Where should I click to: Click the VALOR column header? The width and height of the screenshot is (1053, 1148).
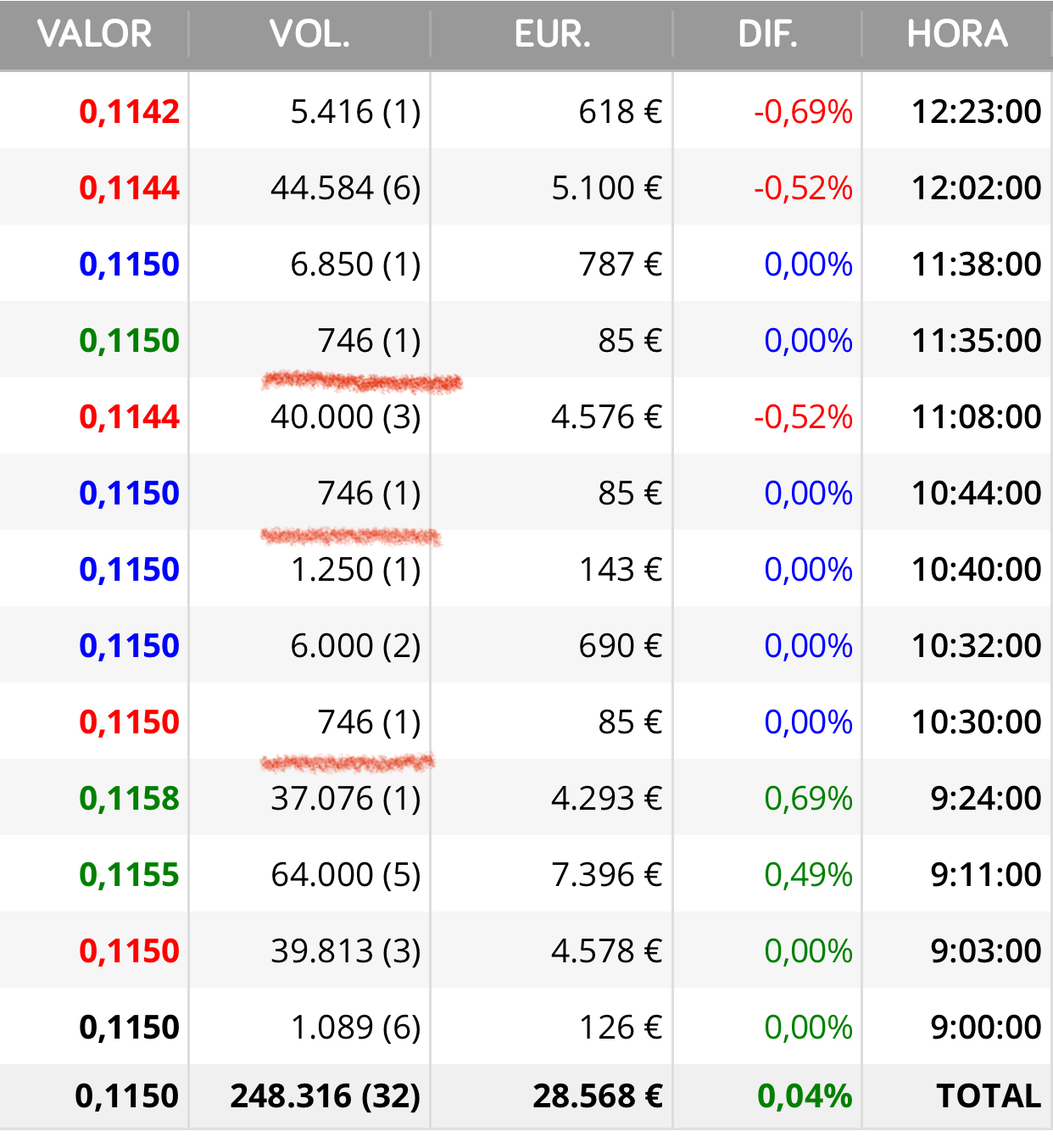tap(94, 35)
